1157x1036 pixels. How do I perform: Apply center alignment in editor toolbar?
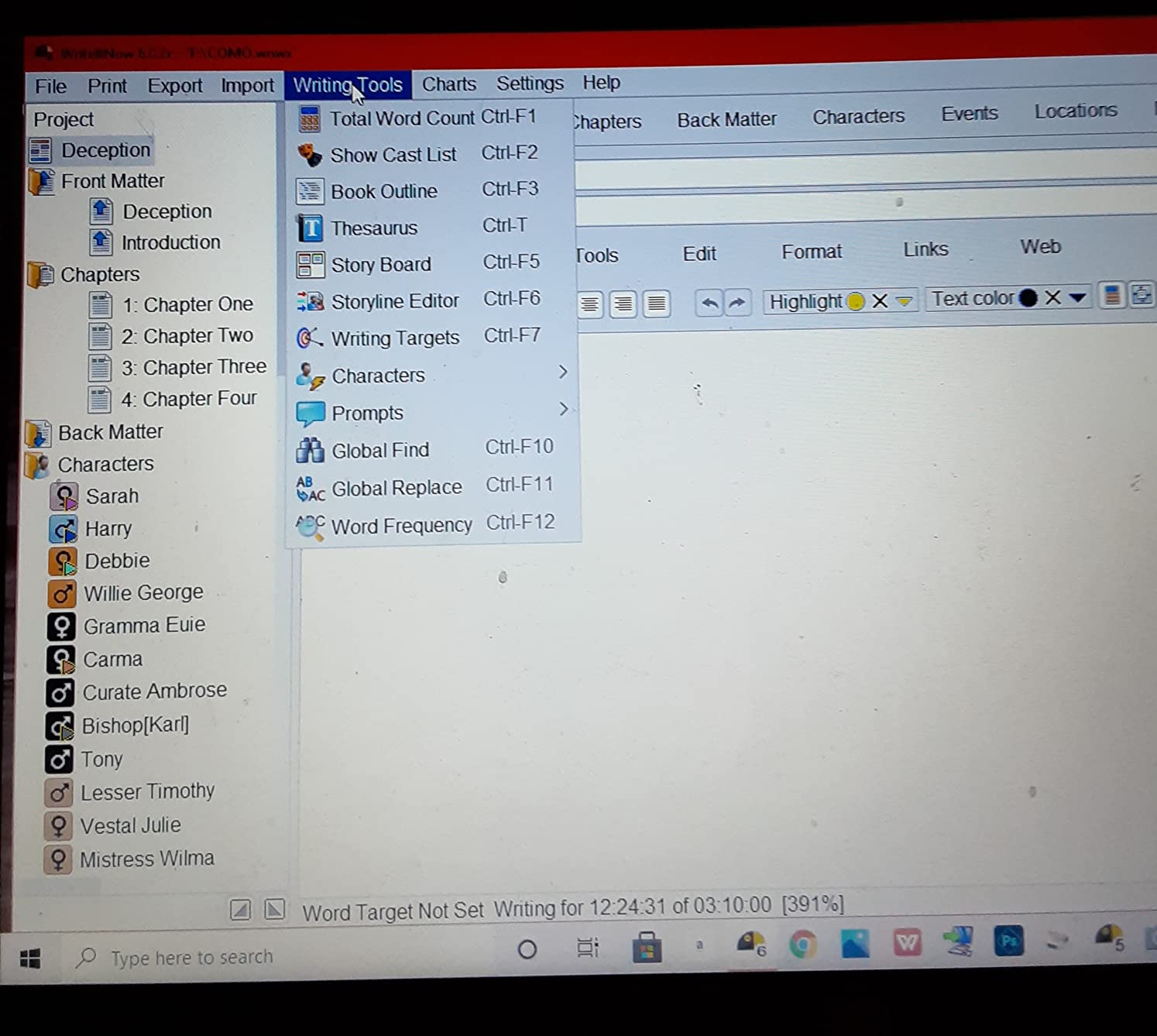[x=590, y=304]
